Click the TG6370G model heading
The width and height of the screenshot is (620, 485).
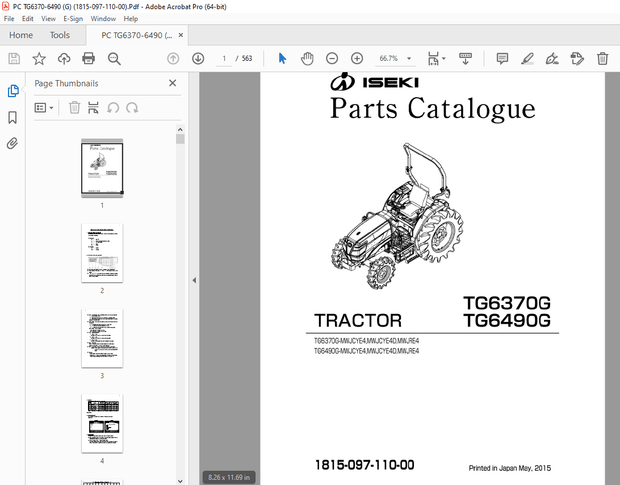[507, 303]
